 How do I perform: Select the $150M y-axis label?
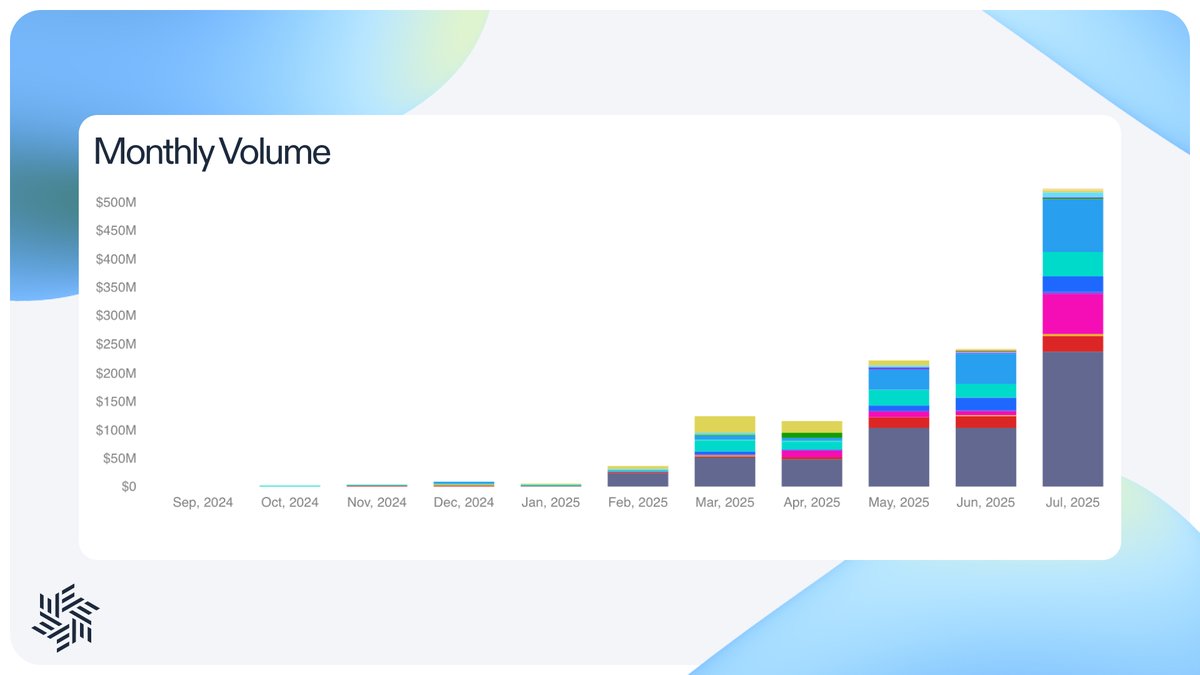coord(116,401)
